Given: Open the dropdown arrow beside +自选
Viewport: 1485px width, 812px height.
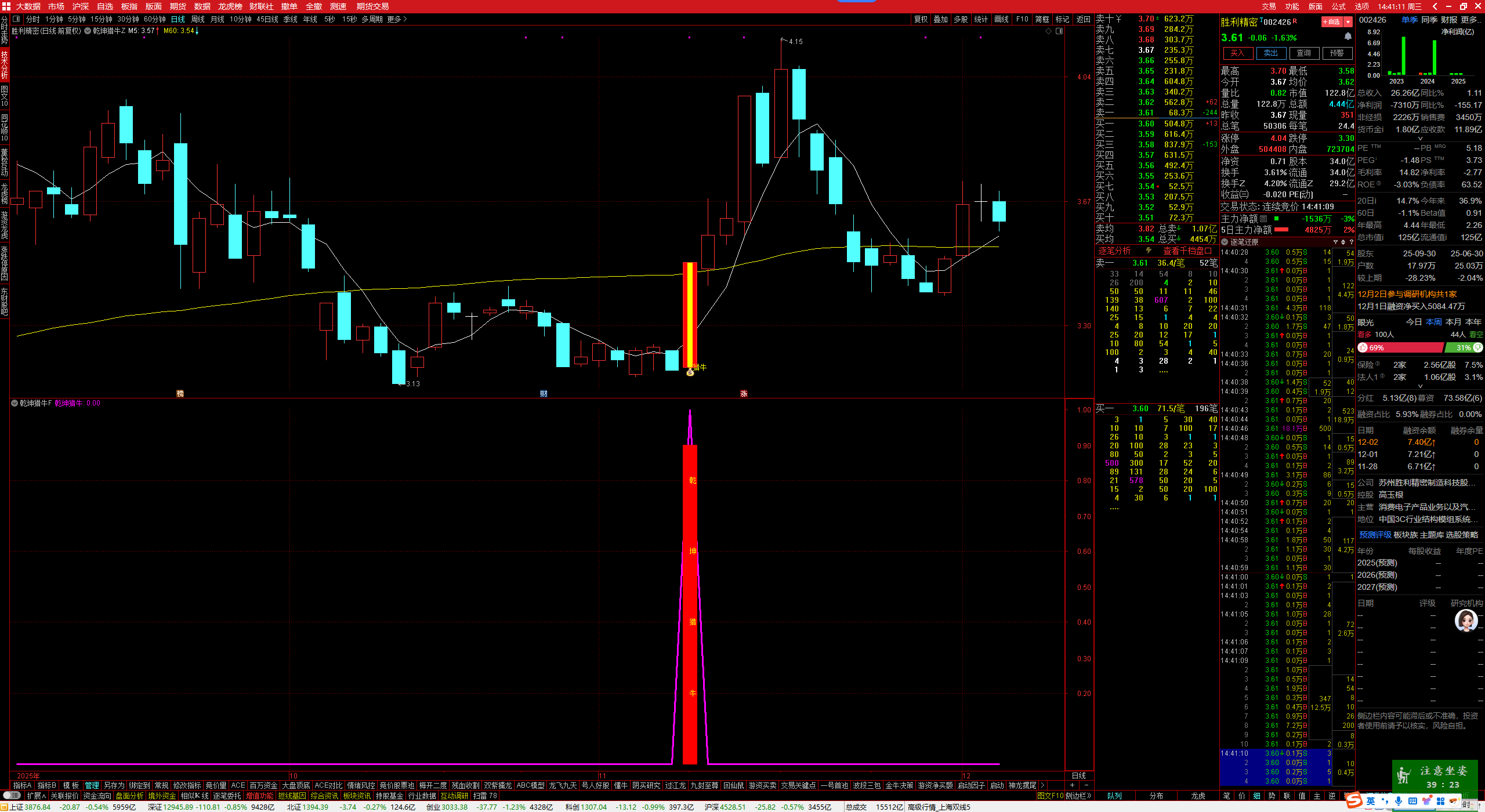Looking at the screenshot, I should pyautogui.click(x=1348, y=21).
